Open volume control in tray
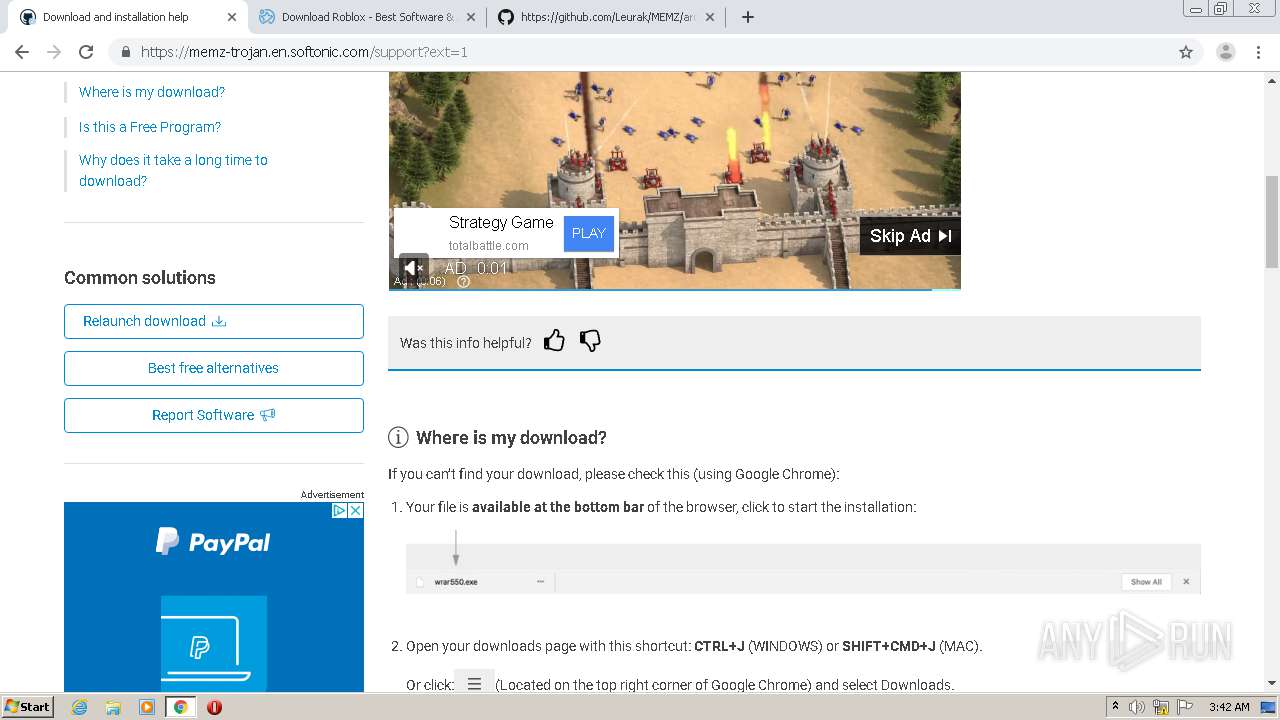 1137,707
